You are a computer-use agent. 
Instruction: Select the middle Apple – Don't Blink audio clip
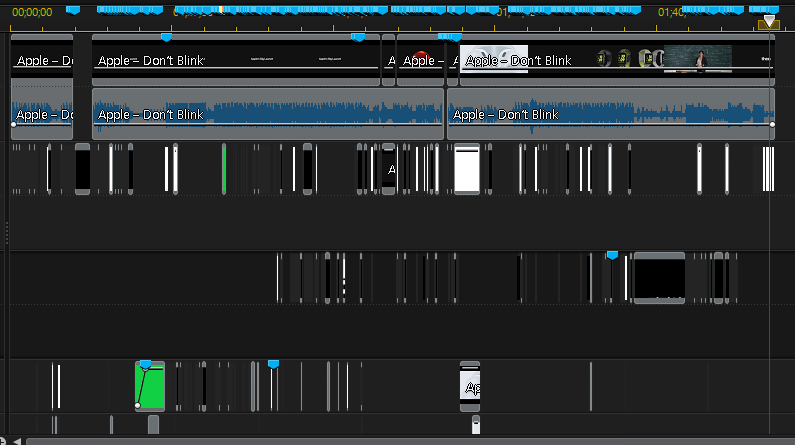[x=268, y=114]
